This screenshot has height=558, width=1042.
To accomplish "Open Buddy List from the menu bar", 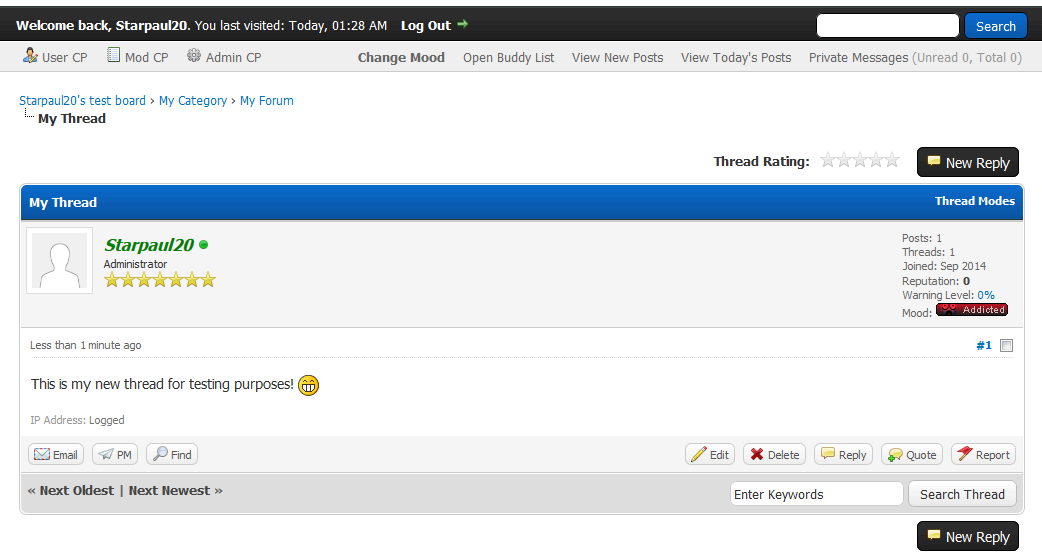I will pos(508,58).
